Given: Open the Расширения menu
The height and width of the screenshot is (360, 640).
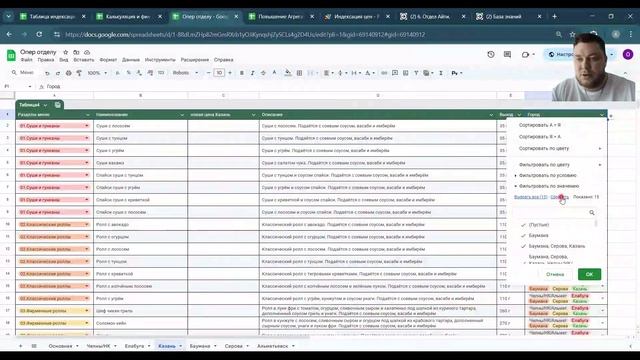Looking at the screenshot, I should click(195, 60).
